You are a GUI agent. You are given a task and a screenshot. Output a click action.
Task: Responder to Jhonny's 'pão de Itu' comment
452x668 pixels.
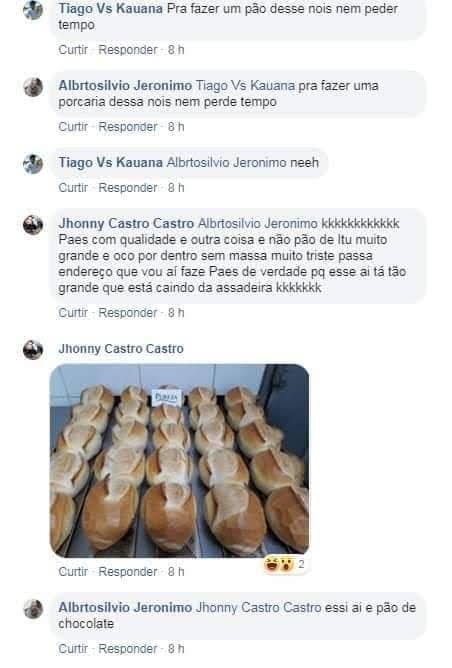[x=128, y=313]
